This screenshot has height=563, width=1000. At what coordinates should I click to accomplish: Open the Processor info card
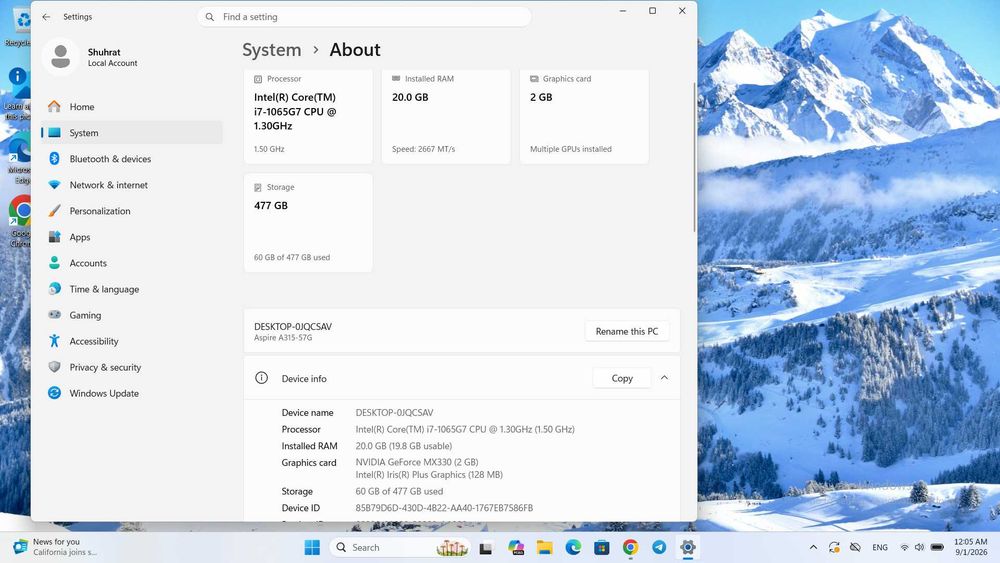308,116
